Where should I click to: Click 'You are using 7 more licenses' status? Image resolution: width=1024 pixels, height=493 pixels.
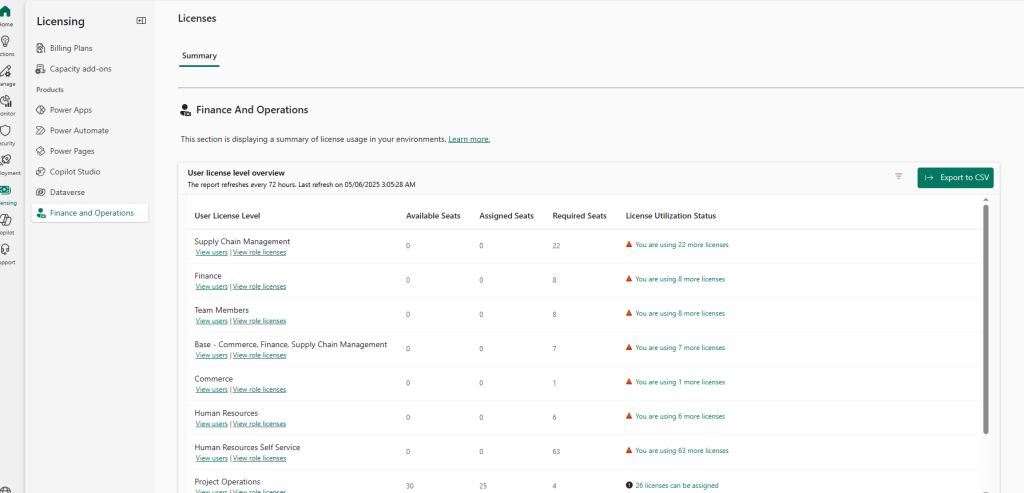click(x=680, y=348)
